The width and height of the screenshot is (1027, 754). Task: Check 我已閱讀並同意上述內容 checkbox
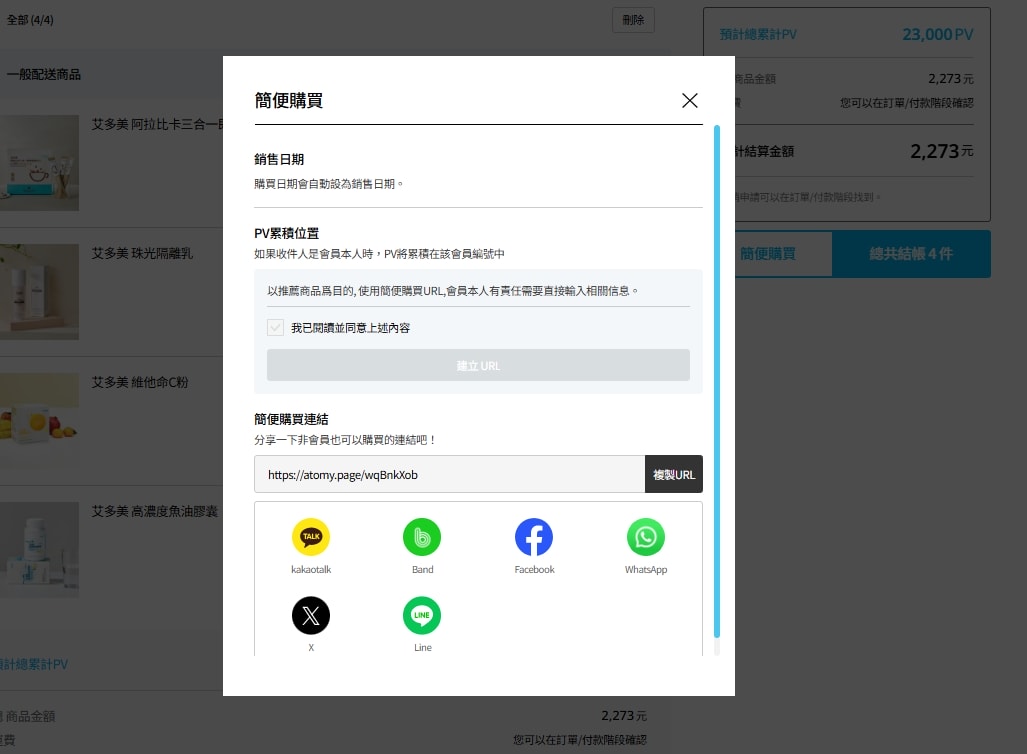[276, 328]
